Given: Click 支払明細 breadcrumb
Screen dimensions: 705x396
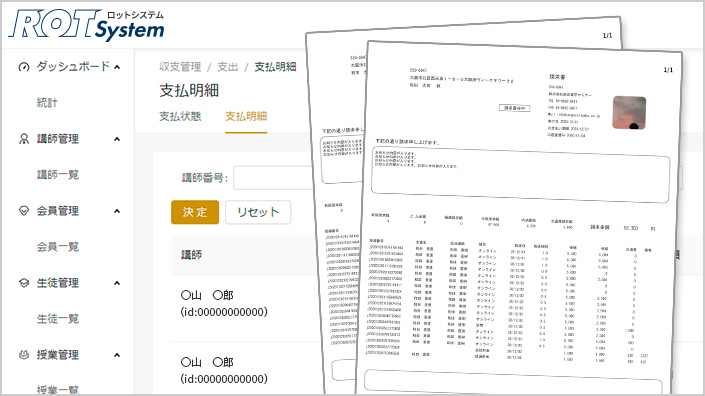Looking at the screenshot, I should tap(275, 67).
